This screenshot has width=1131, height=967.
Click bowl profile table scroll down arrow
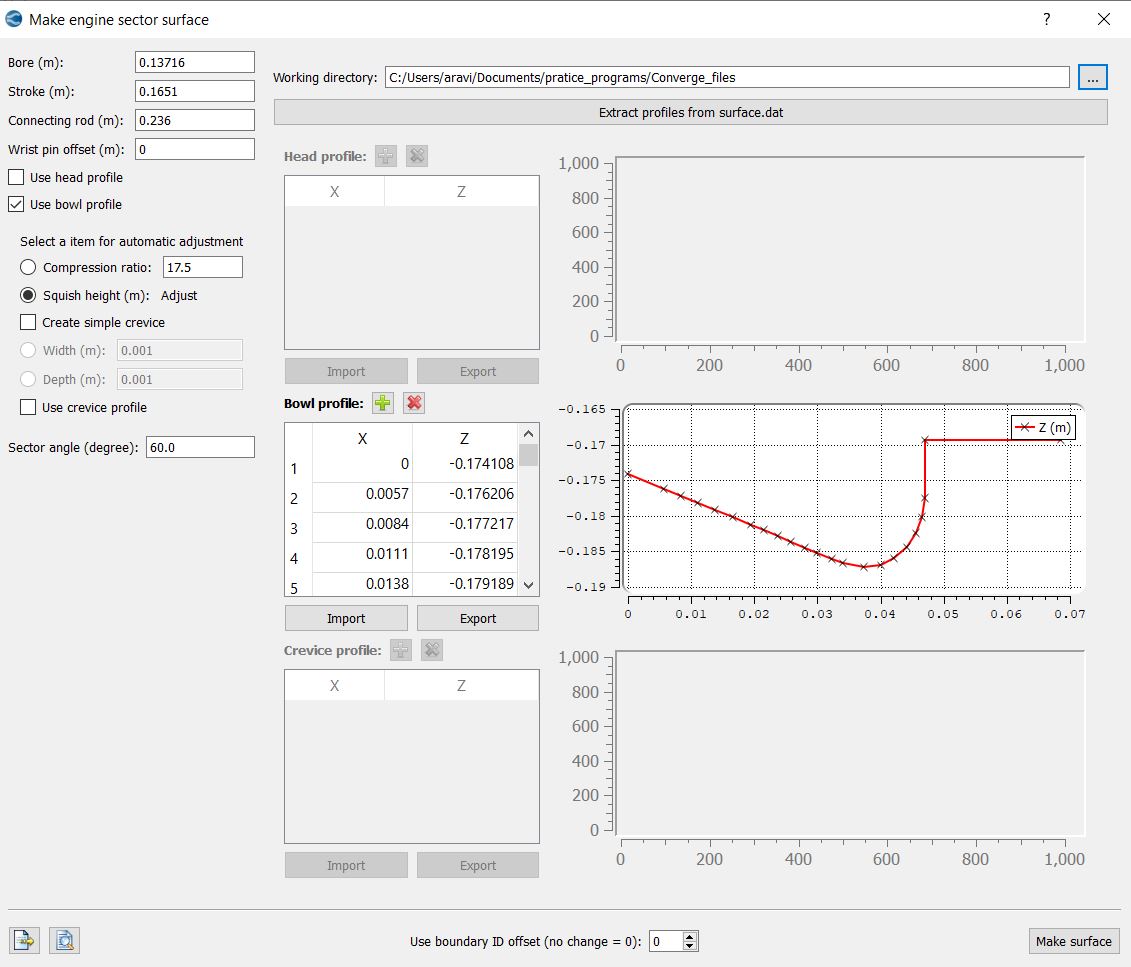tap(528, 585)
